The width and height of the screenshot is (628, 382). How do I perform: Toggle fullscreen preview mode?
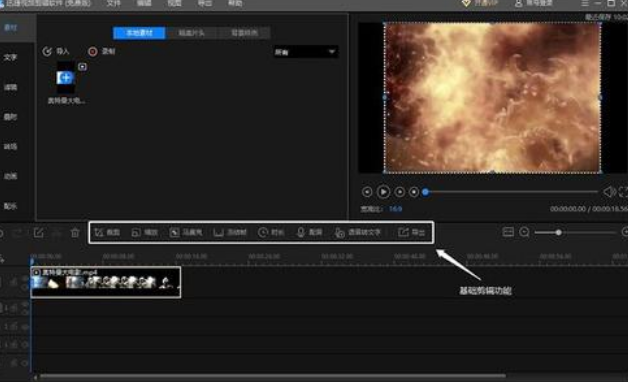pyautogui.click(x=623, y=192)
